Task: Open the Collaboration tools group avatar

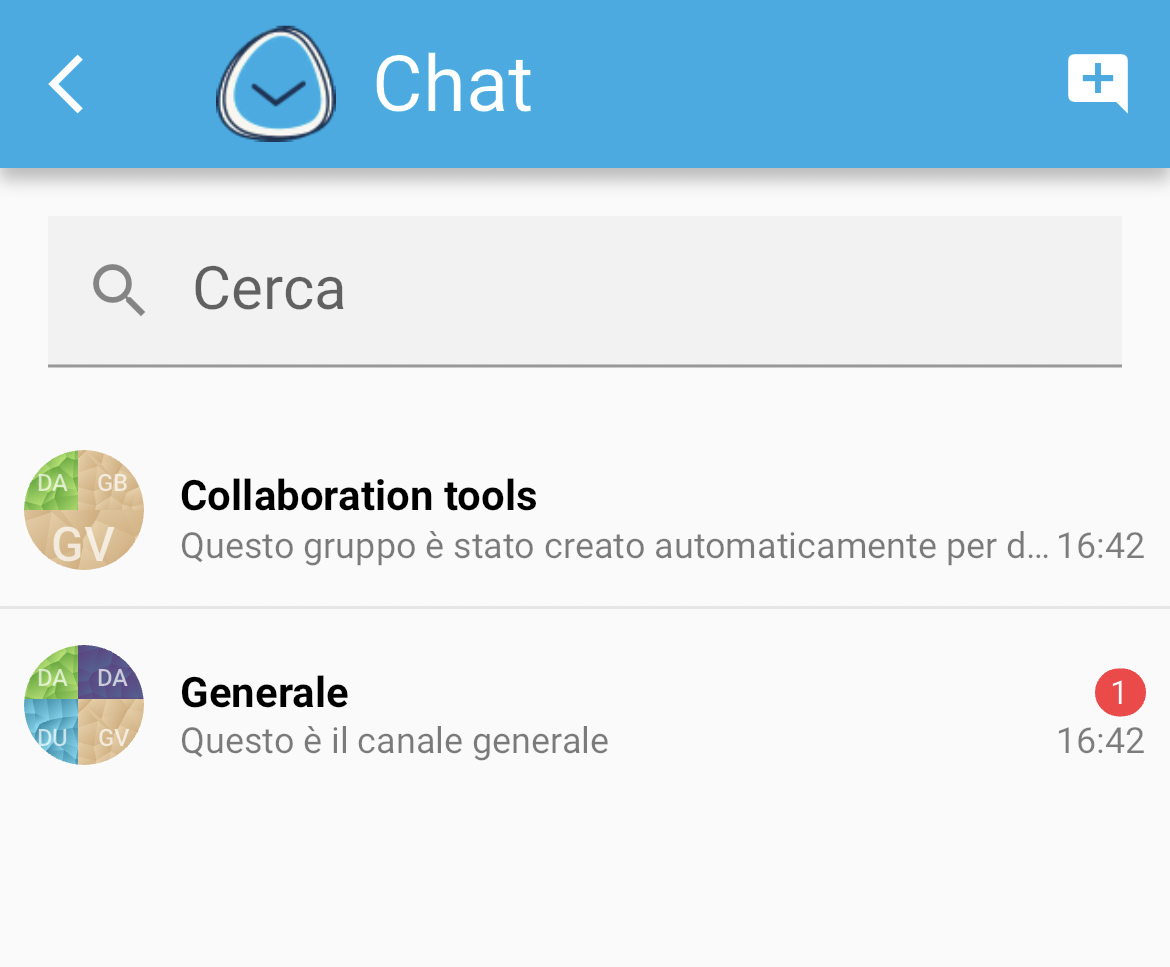Action: tap(84, 510)
